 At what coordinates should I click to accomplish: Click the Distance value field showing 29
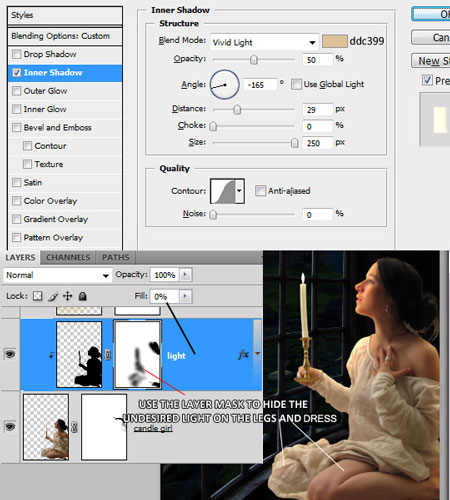point(318,110)
